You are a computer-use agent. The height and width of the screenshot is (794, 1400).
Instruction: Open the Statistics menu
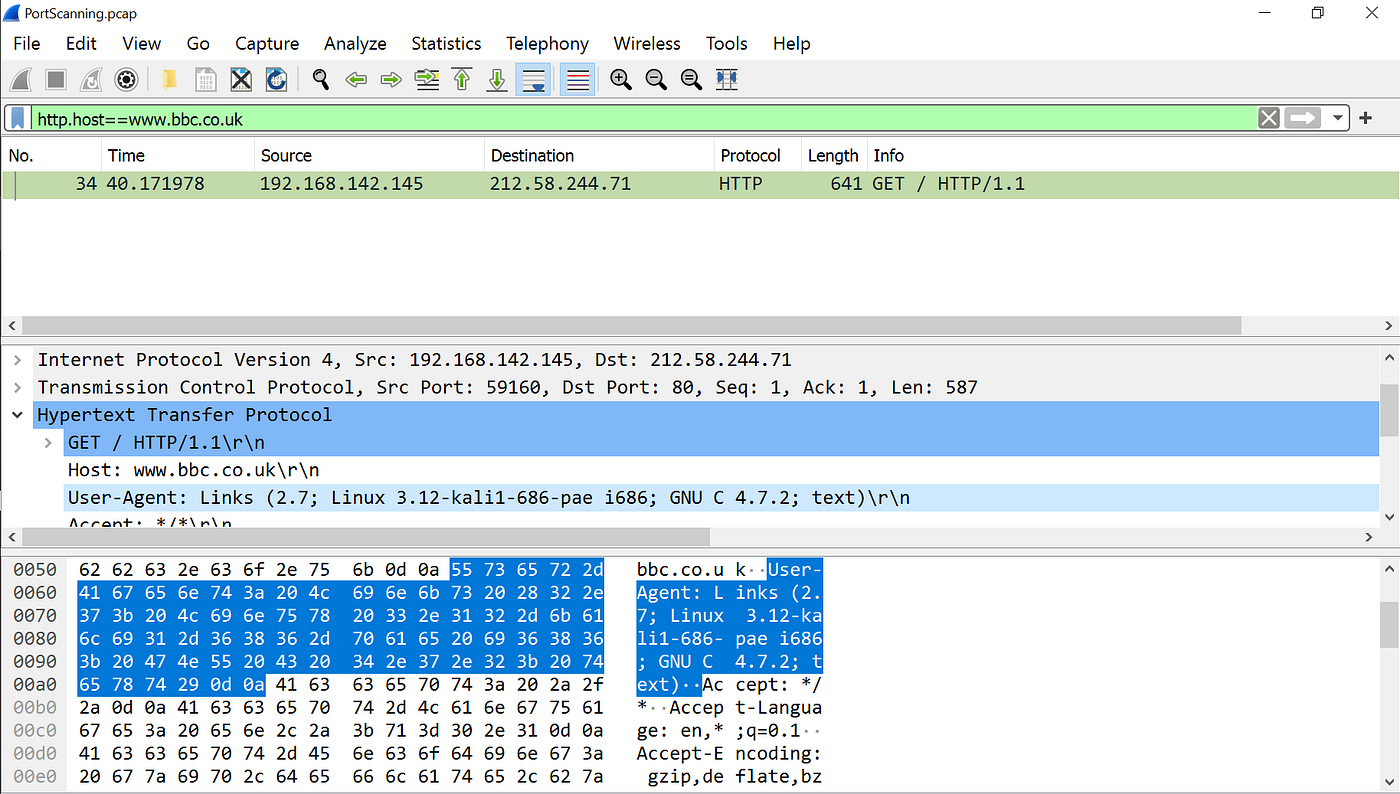click(446, 44)
